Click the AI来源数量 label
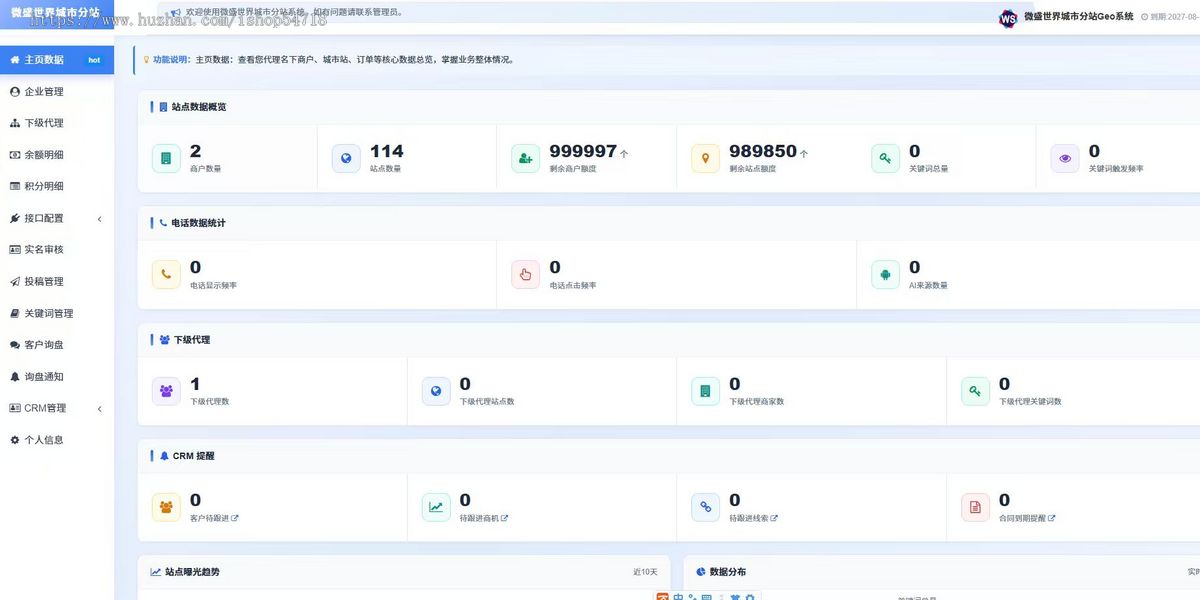The image size is (1200, 600). 929,285
